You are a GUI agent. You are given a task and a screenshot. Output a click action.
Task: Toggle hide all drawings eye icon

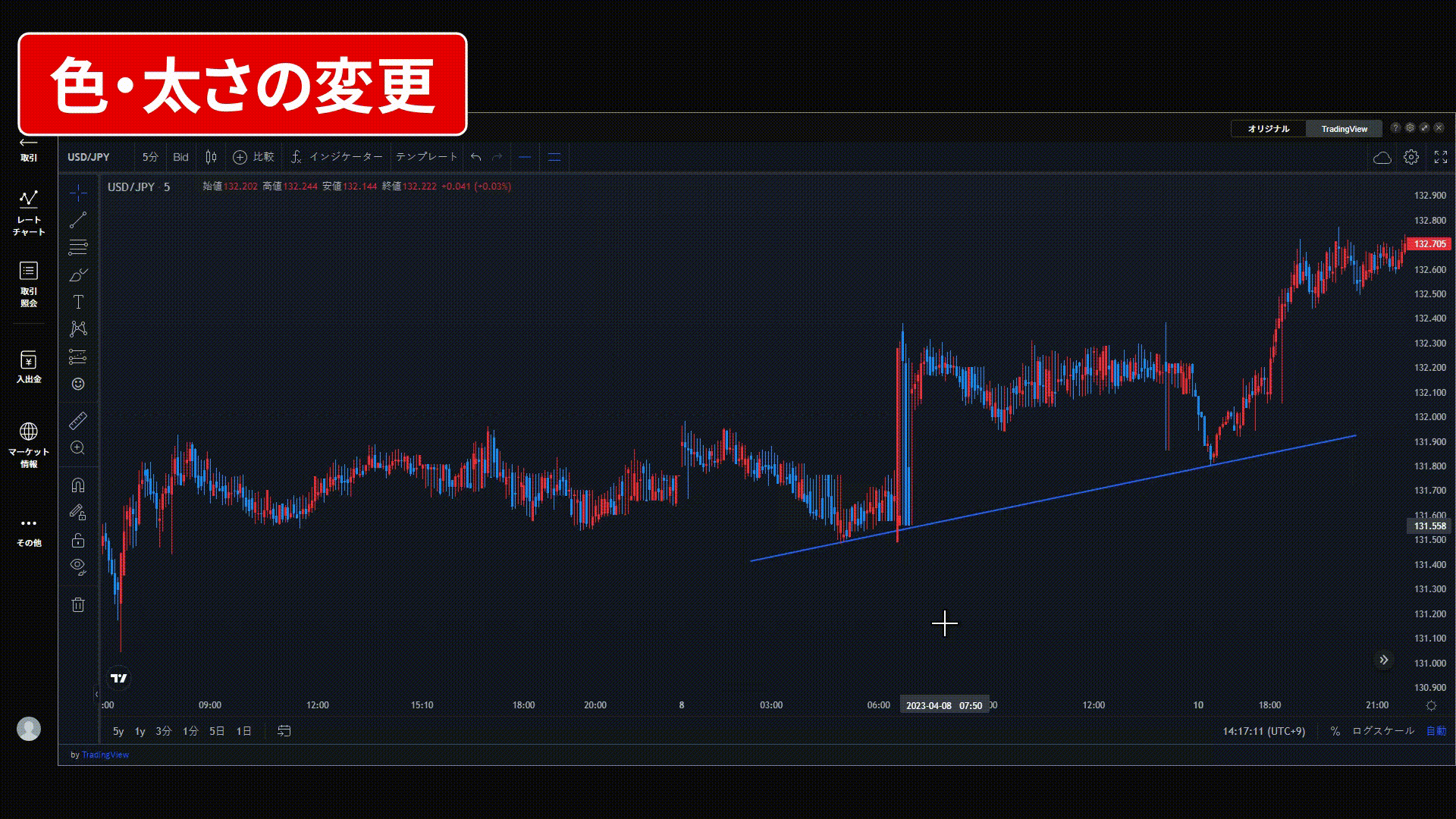(78, 566)
